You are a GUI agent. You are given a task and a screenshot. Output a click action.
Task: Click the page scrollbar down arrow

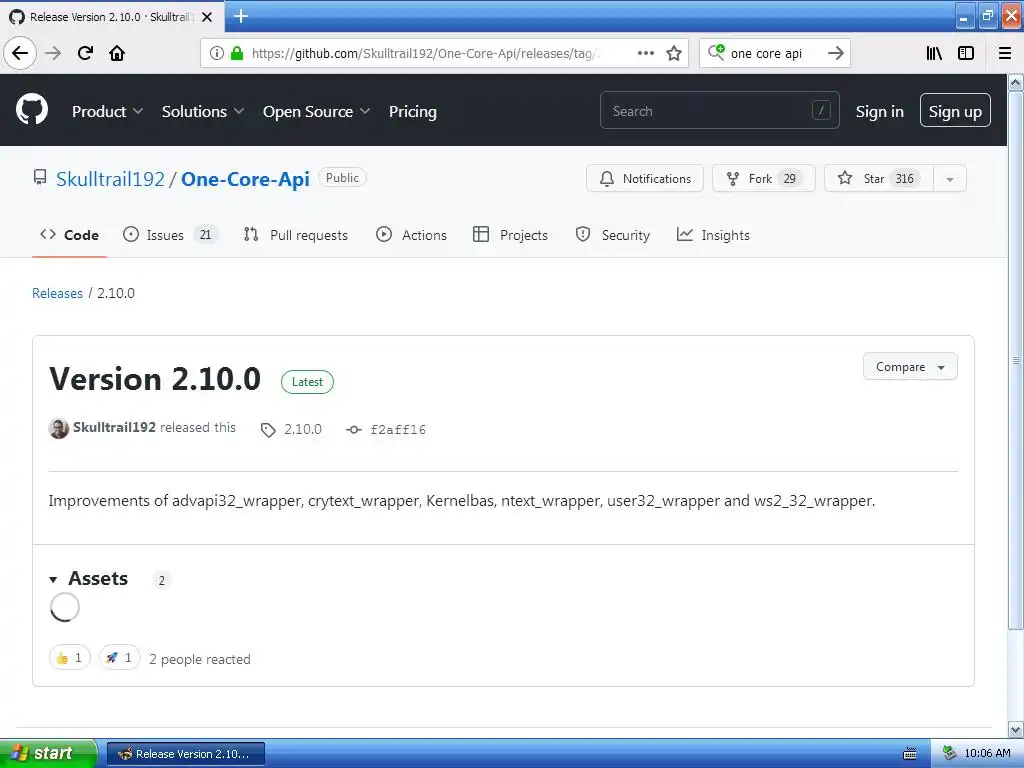1016,729
